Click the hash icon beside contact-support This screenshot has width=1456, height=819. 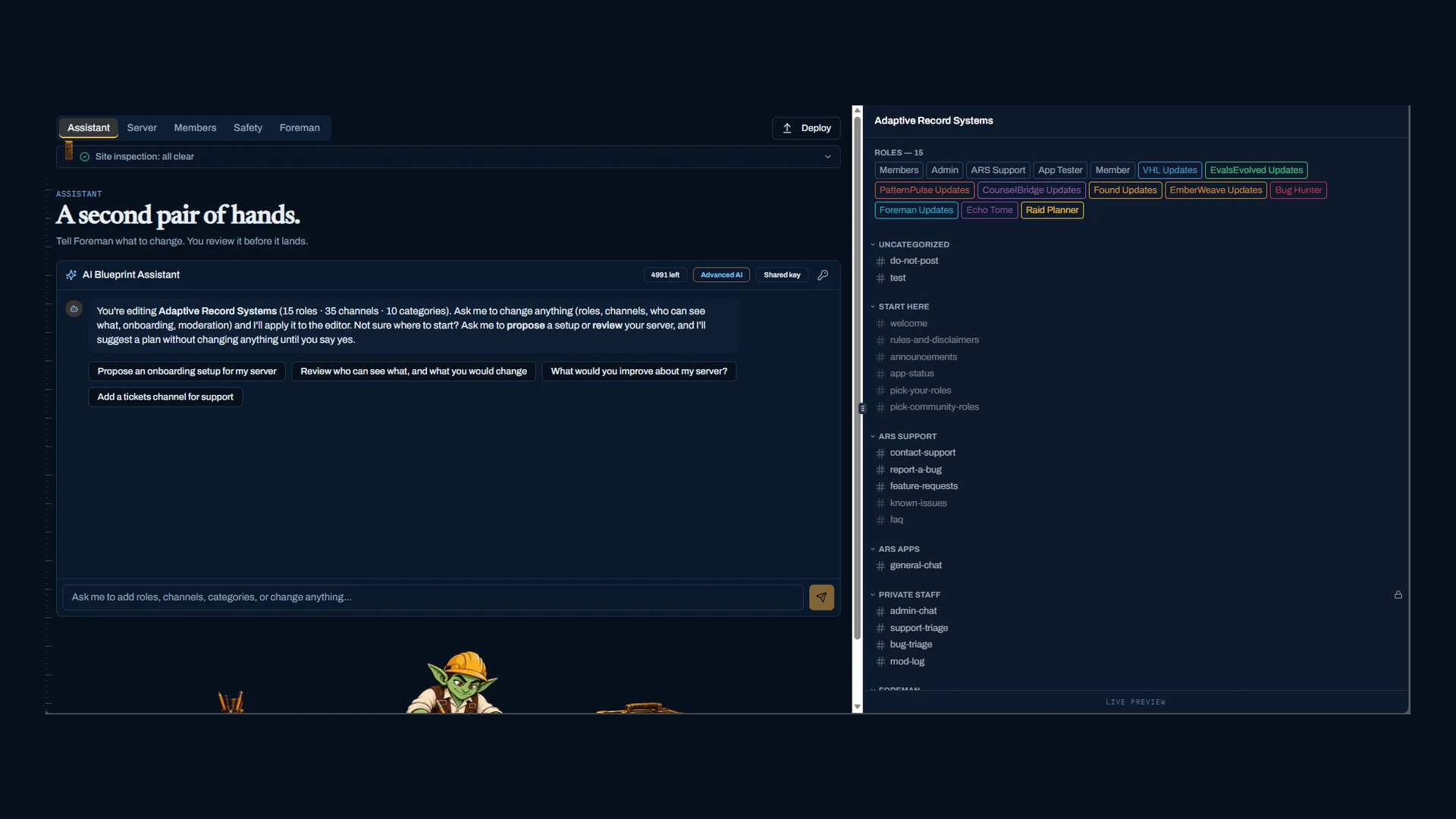(x=880, y=453)
